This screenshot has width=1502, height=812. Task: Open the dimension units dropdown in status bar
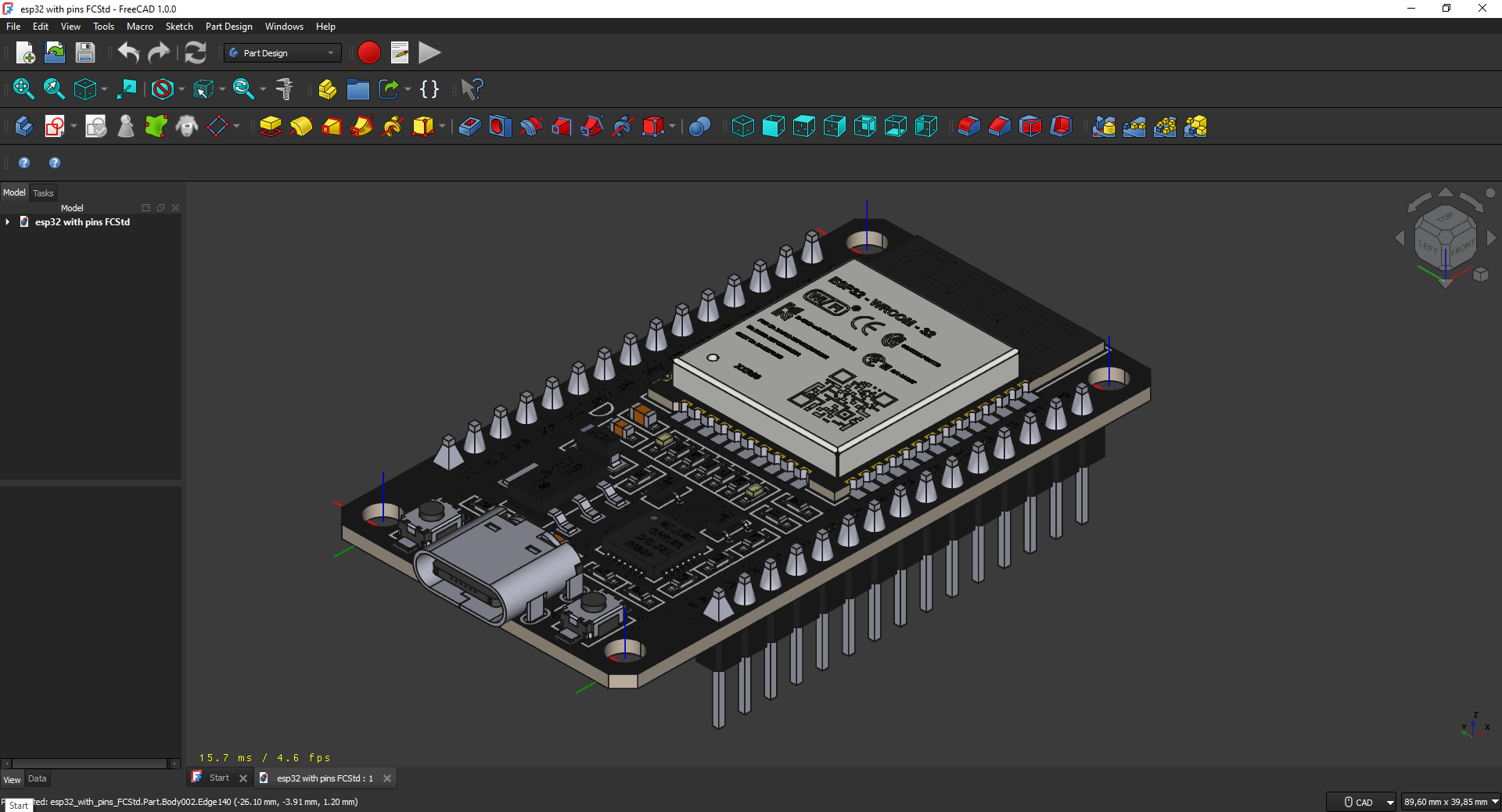1450,802
